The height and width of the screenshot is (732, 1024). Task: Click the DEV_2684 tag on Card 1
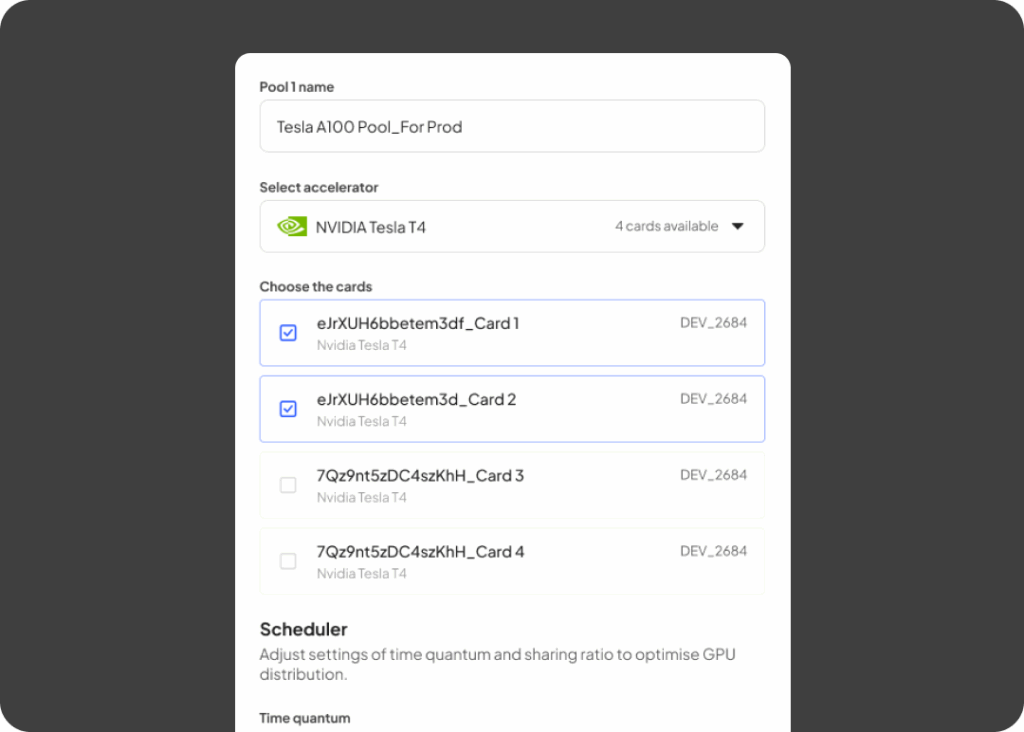pos(713,323)
